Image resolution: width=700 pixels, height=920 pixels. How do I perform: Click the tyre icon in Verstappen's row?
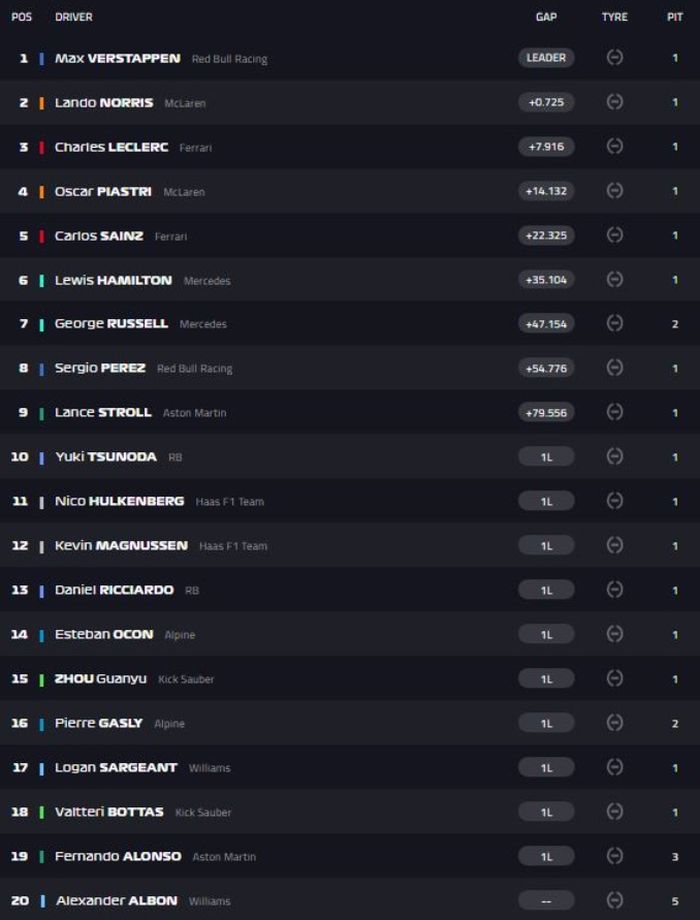[615, 58]
